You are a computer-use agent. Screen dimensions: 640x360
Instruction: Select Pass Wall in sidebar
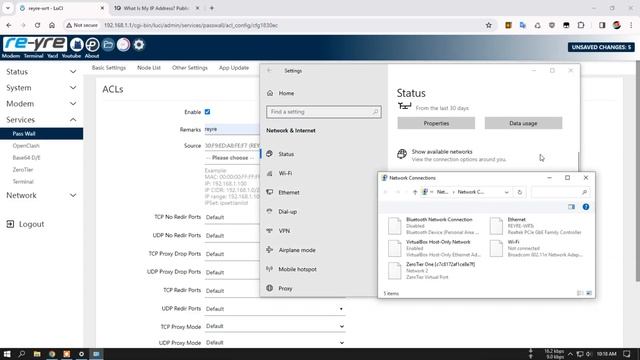(41, 133)
